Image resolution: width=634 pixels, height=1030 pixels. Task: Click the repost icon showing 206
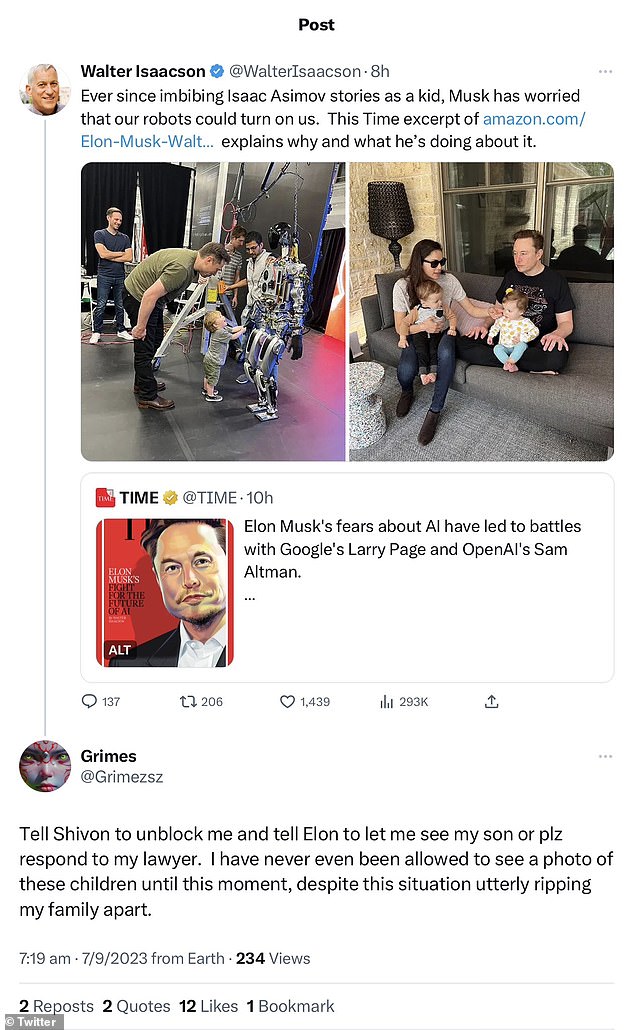[186, 702]
